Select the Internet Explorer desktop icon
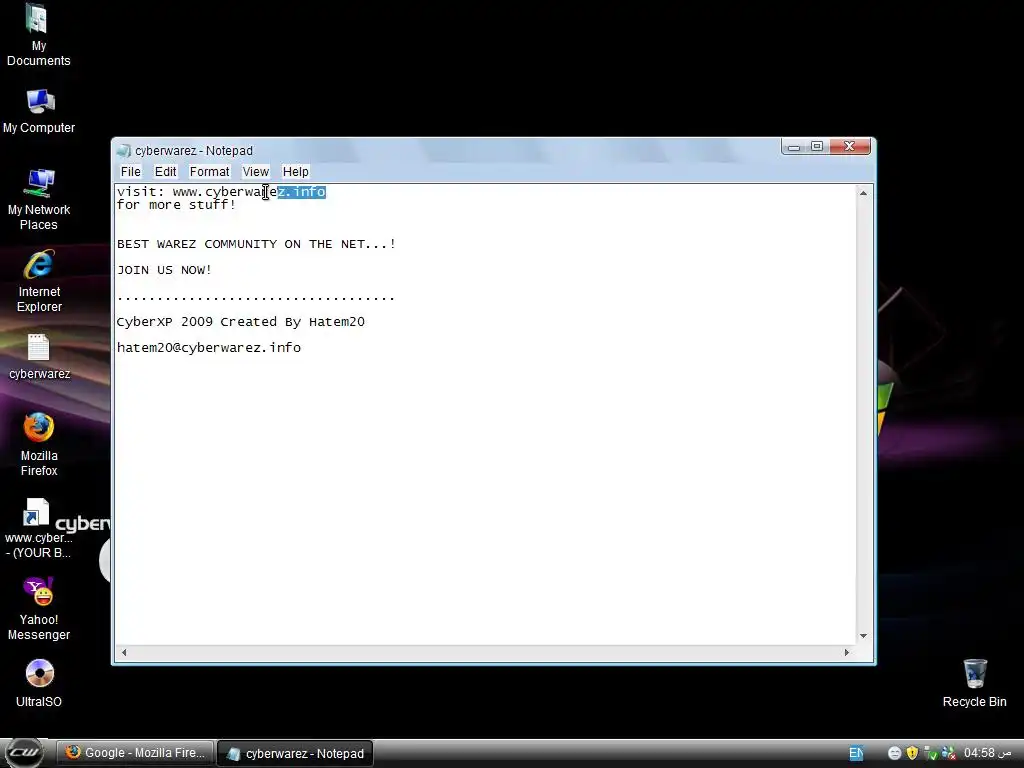 [x=39, y=281]
